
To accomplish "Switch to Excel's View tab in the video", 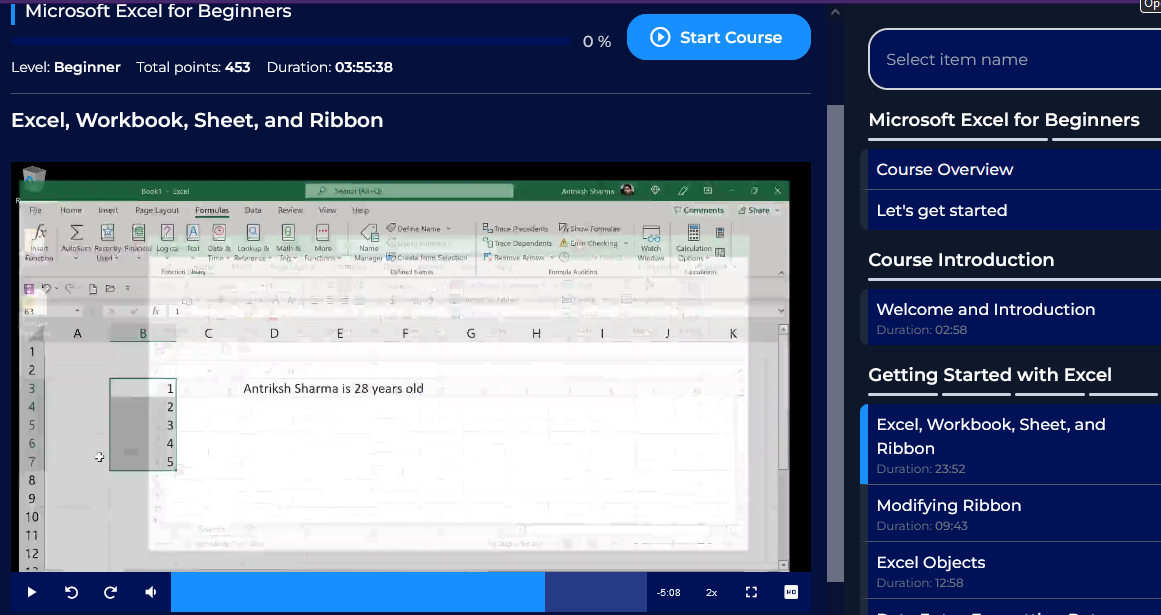I will click(327, 210).
